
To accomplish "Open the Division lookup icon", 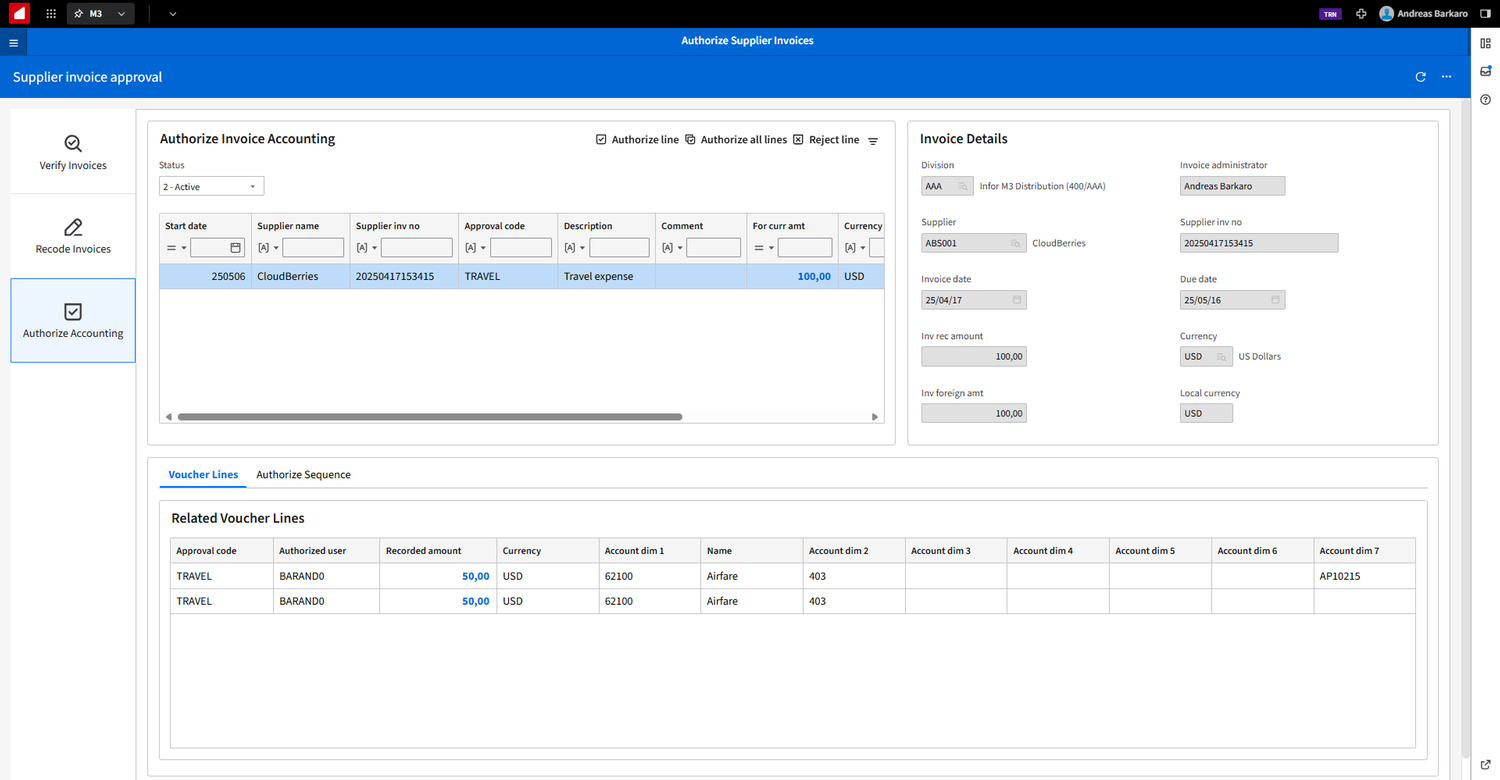I will tap(962, 186).
